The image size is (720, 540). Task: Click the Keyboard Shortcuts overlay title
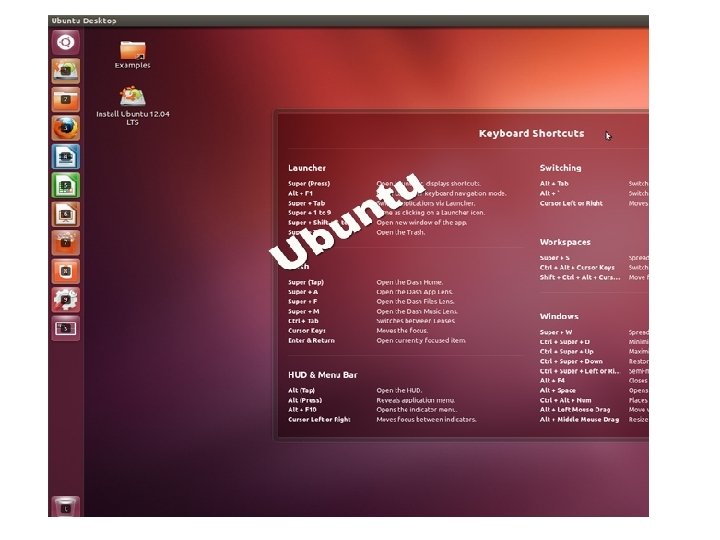point(531,134)
